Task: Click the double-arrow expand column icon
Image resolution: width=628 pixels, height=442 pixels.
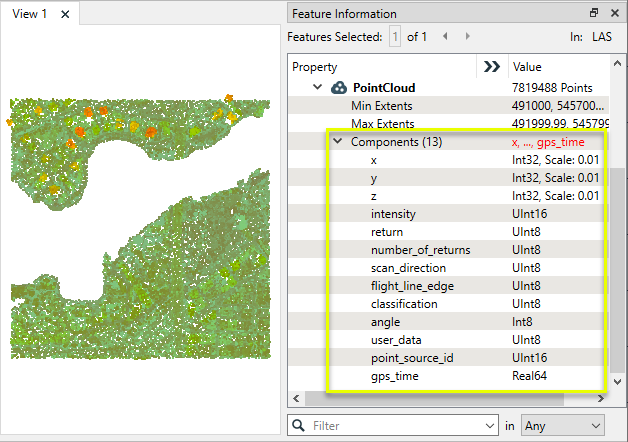Action: click(x=491, y=67)
